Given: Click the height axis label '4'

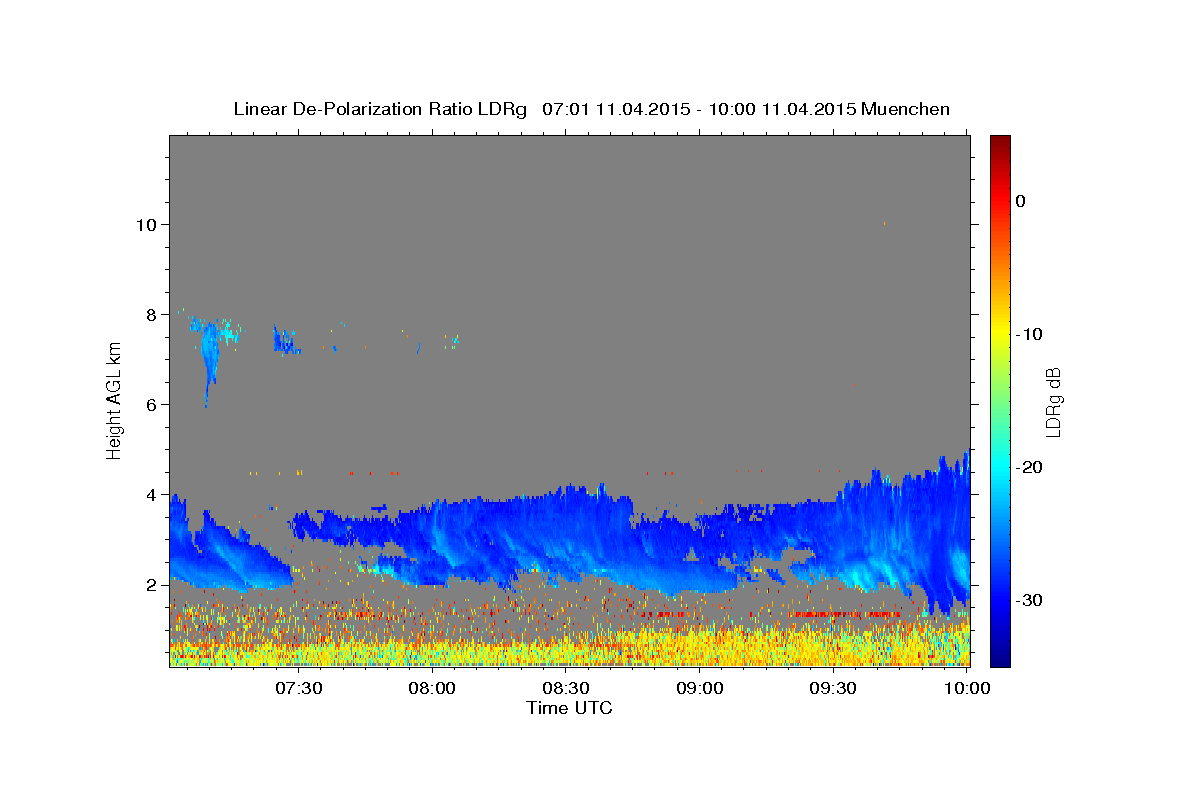Looking at the screenshot, I should pyautogui.click(x=151, y=494).
